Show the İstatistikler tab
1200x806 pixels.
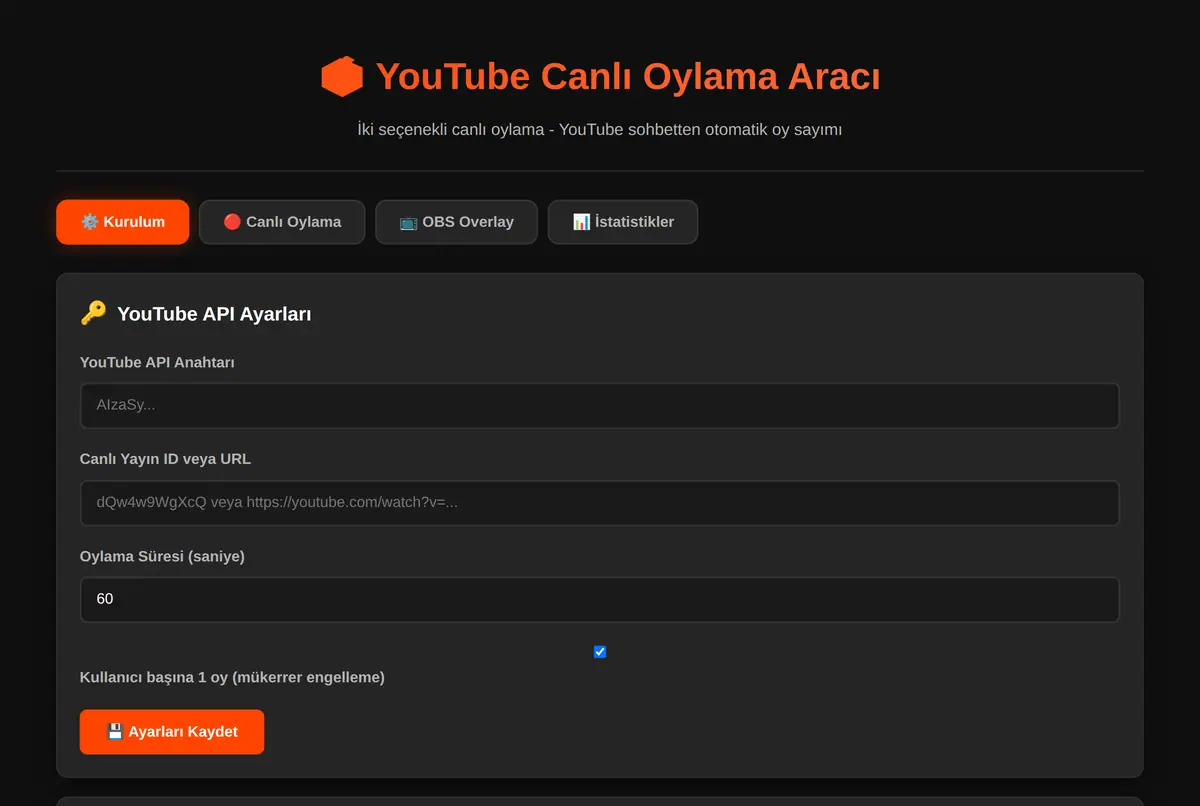coord(623,222)
